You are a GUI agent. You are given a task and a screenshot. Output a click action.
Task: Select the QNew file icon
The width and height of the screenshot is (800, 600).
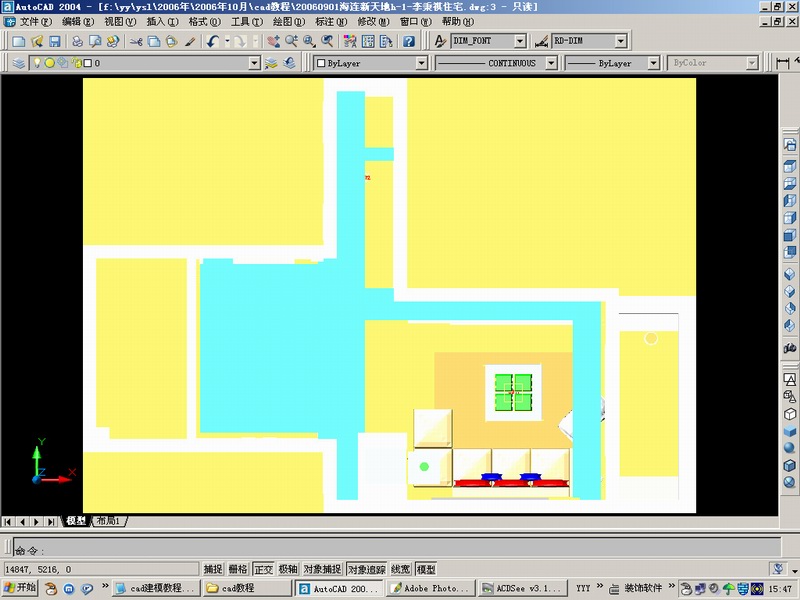(17, 42)
